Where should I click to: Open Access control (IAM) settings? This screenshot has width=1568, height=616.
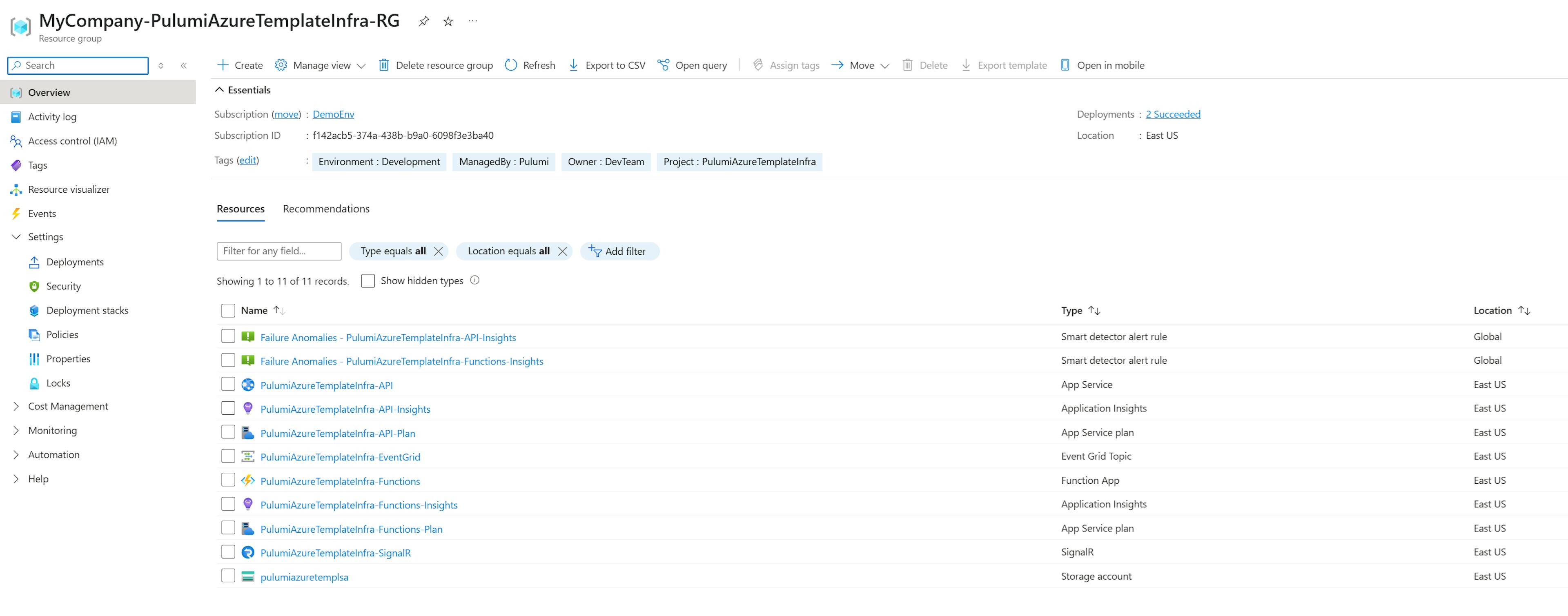[72, 140]
